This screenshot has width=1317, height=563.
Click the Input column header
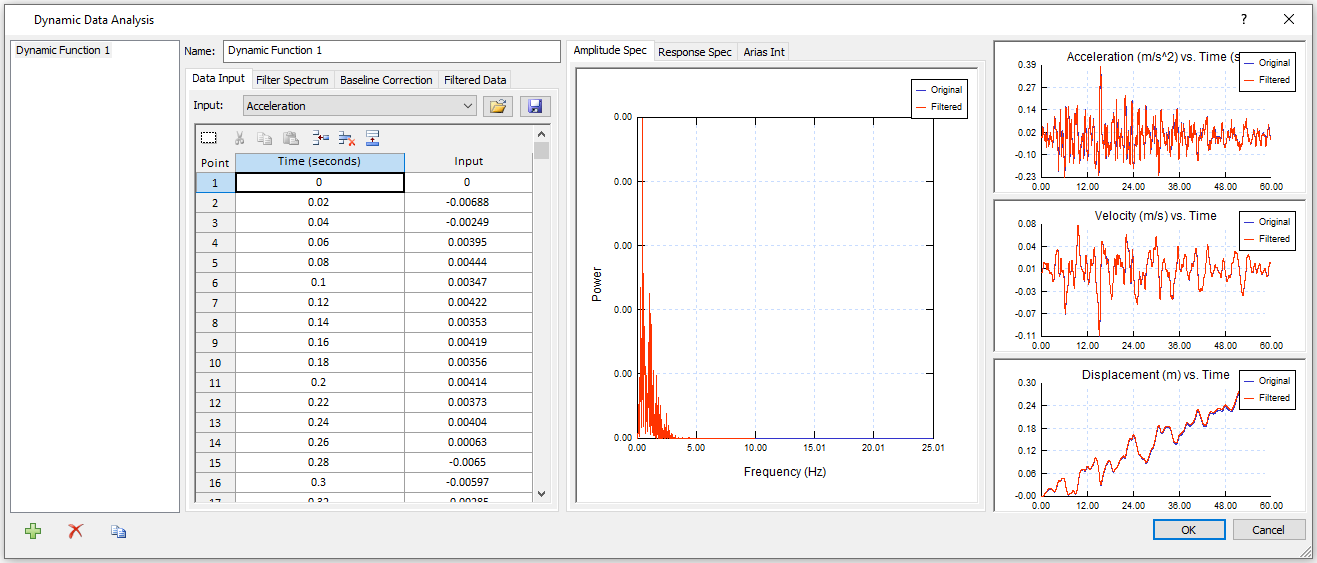(469, 162)
